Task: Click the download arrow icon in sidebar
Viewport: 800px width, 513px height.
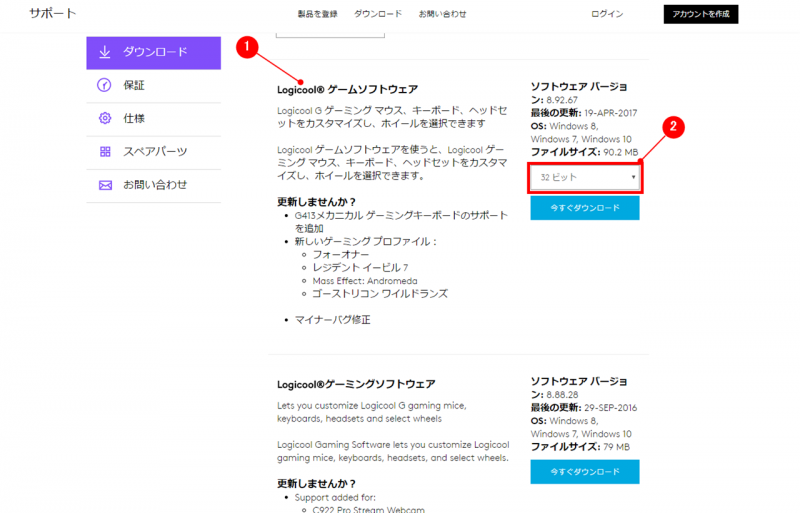Action: click(x=105, y=52)
